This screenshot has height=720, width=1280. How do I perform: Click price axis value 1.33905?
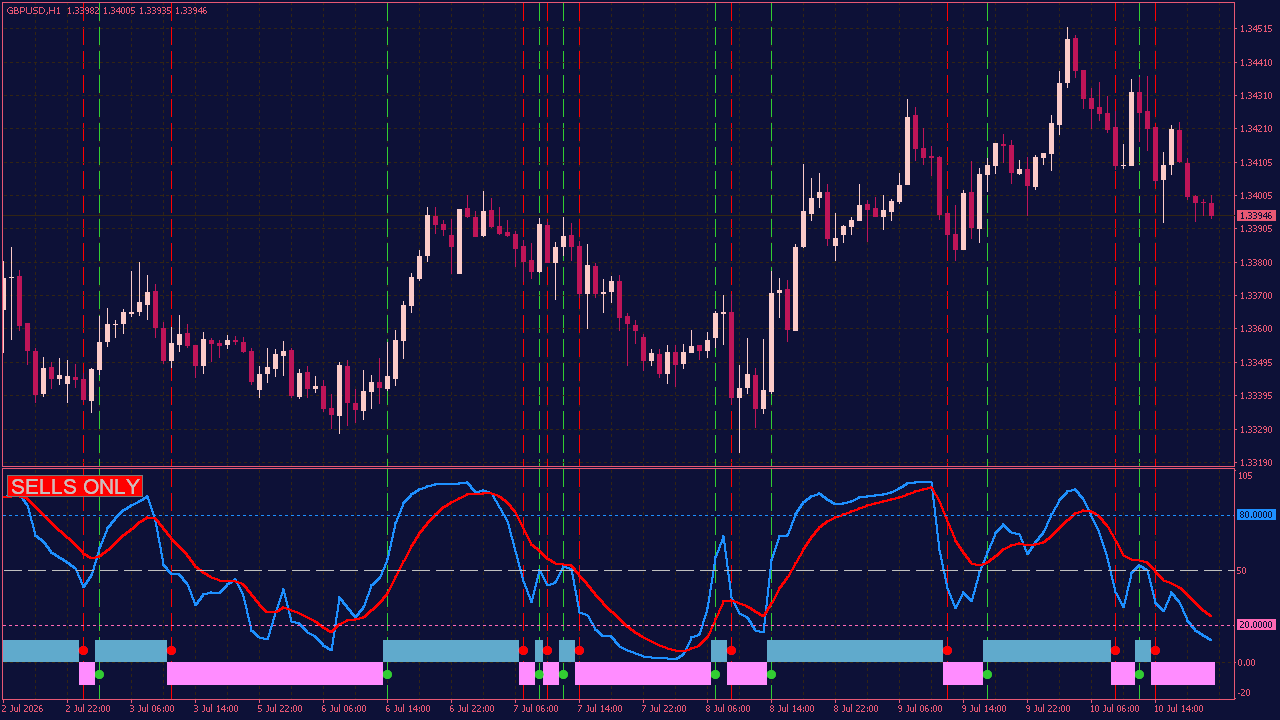click(x=1256, y=229)
